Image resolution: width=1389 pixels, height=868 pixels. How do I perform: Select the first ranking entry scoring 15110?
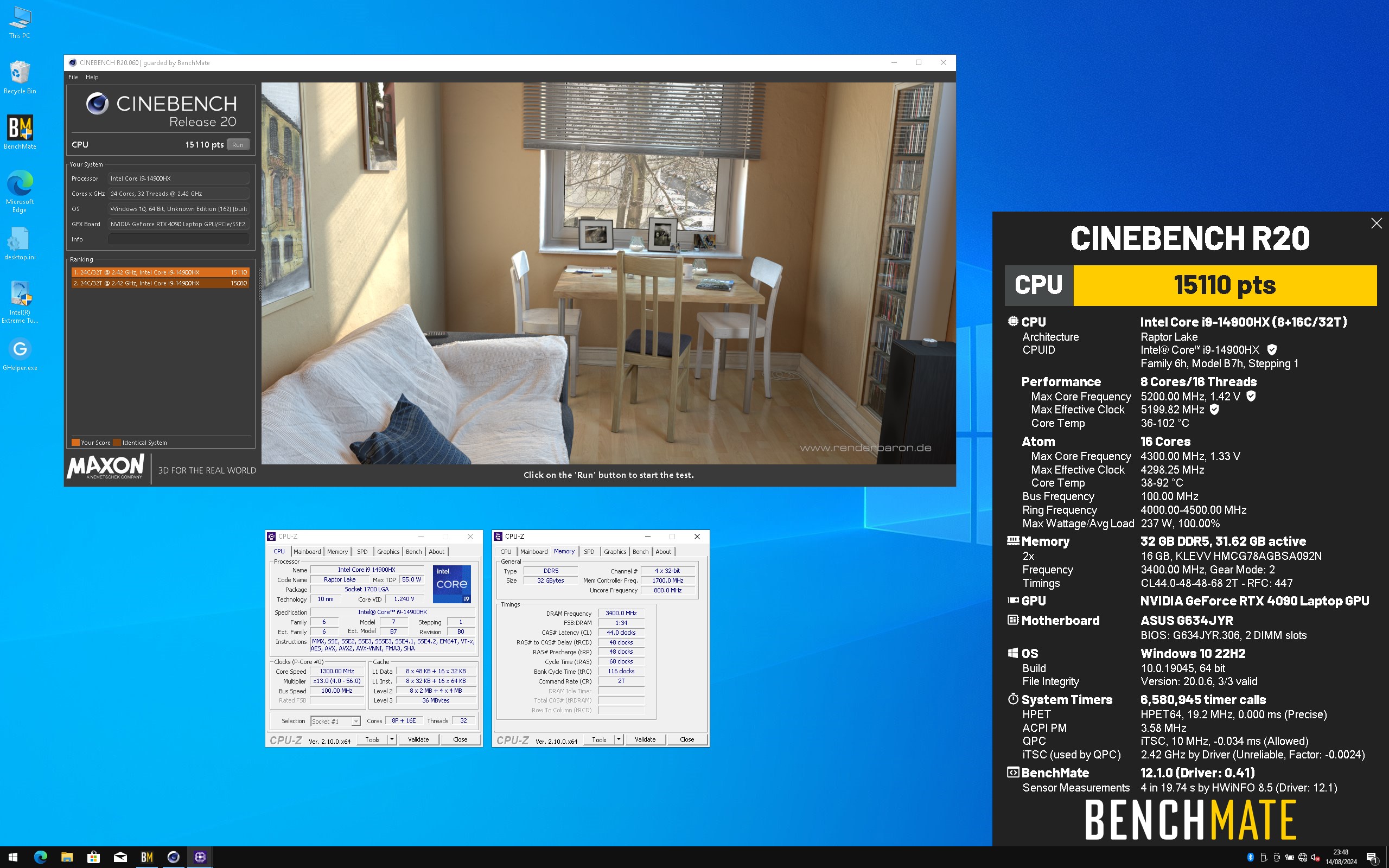pos(160,272)
